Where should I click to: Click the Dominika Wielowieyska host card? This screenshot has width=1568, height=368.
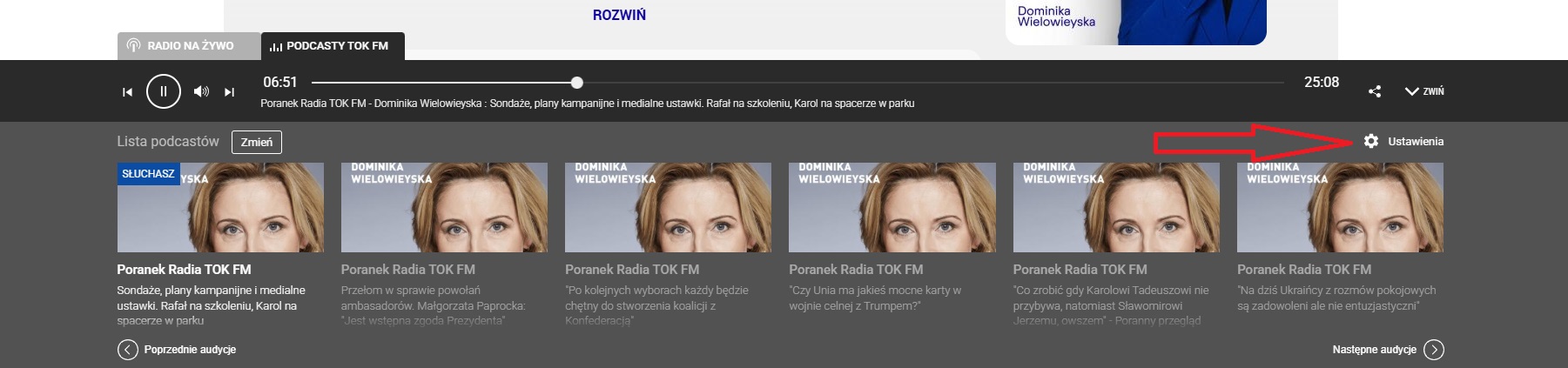(1136, 22)
